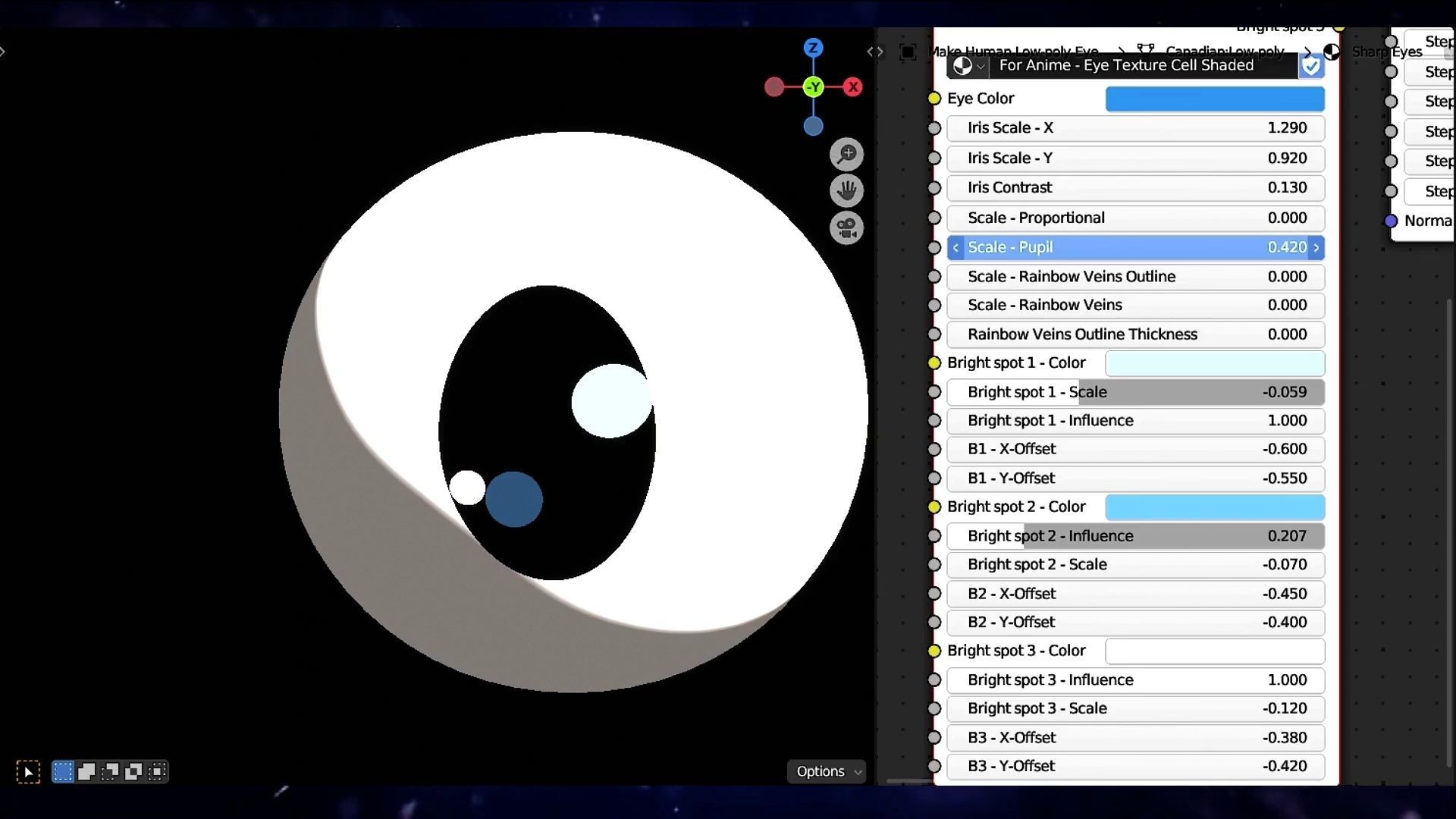Click the Bright spot 2 - Influence slider
Viewport: 1456px width, 819px height.
(x=1136, y=536)
